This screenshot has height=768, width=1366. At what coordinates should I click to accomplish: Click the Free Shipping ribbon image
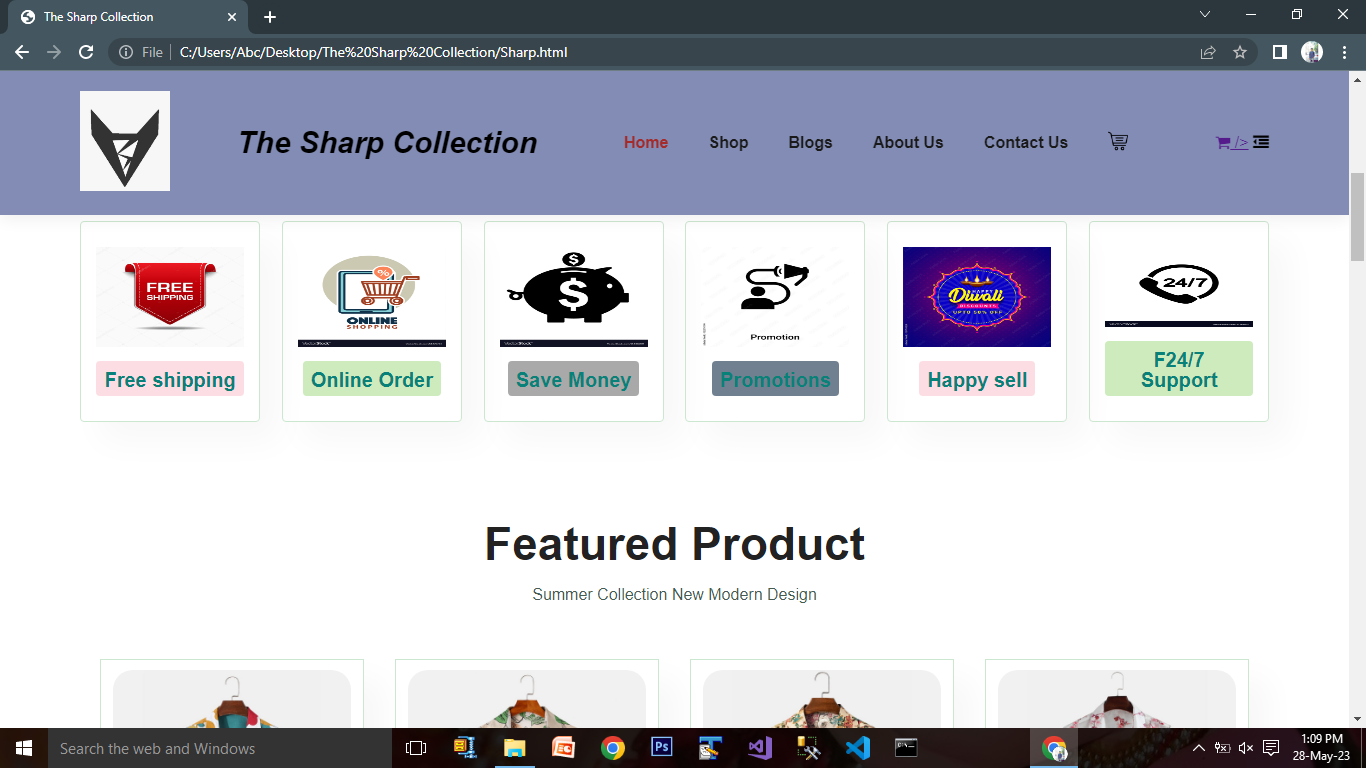170,297
